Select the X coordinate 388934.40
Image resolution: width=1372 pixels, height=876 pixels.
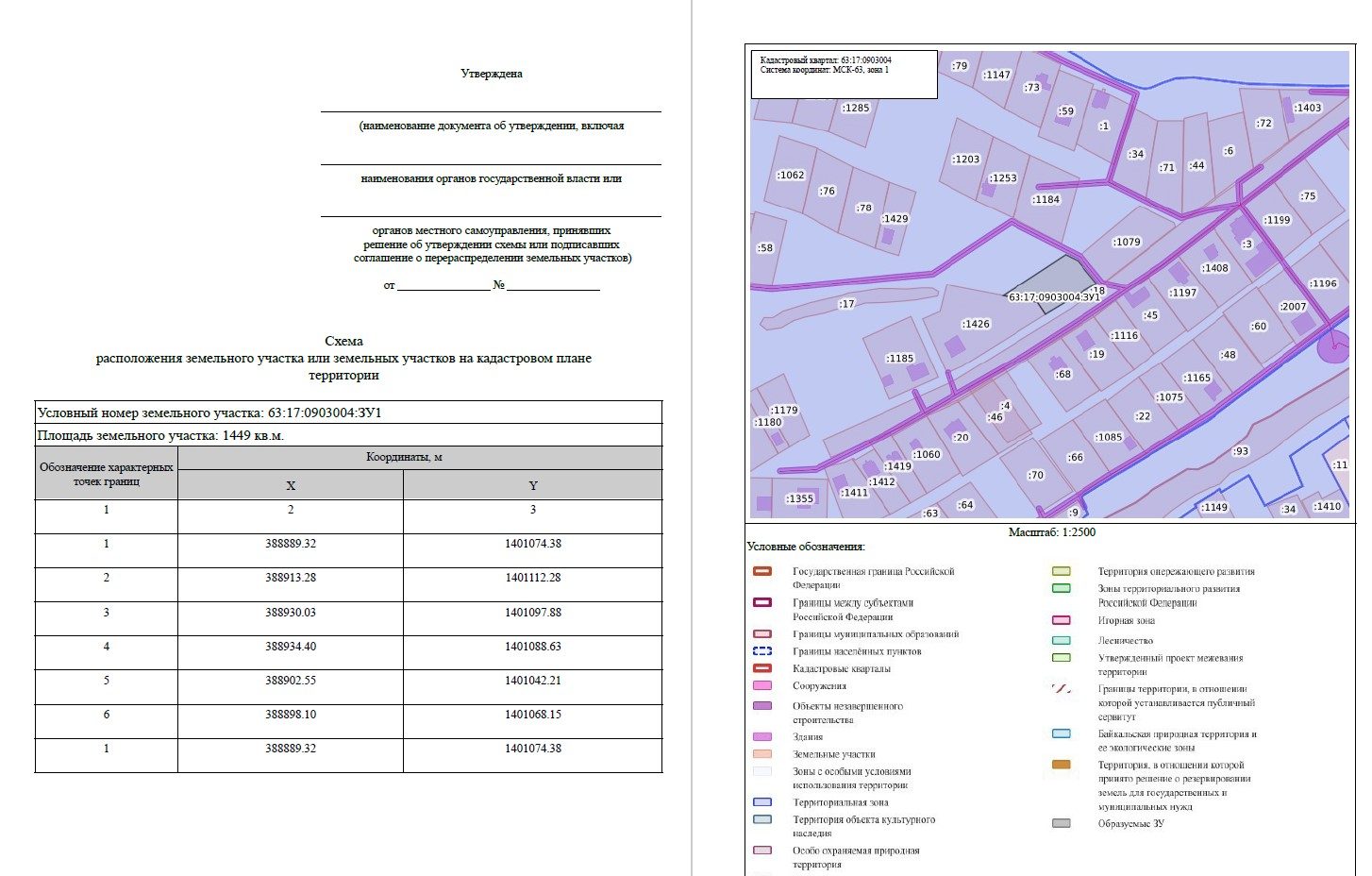pos(291,647)
